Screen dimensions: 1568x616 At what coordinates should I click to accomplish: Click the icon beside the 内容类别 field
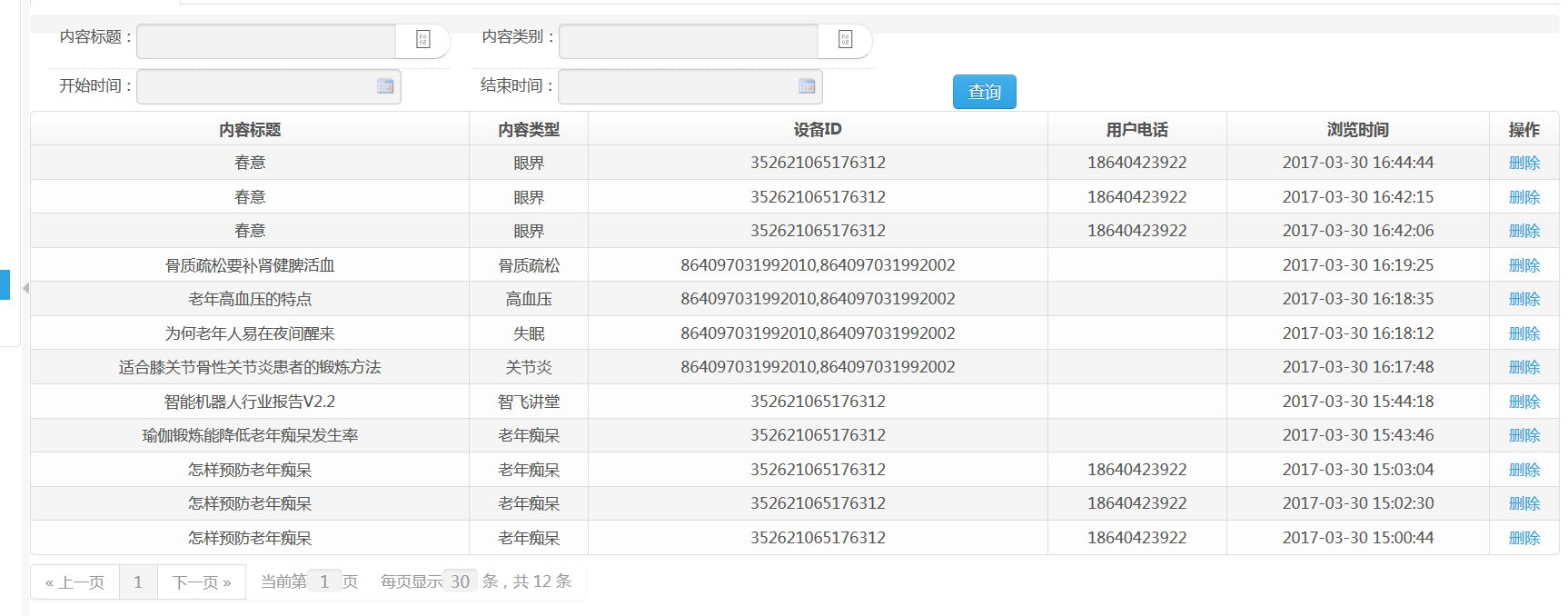pos(845,40)
